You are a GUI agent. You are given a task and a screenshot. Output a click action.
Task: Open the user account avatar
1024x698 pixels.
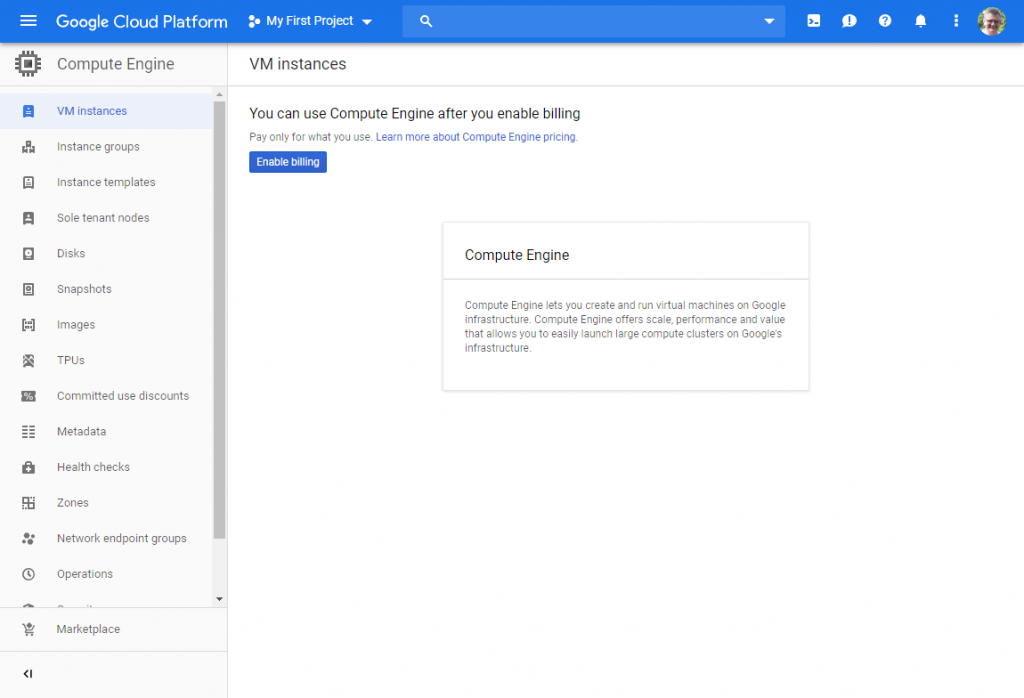point(991,21)
